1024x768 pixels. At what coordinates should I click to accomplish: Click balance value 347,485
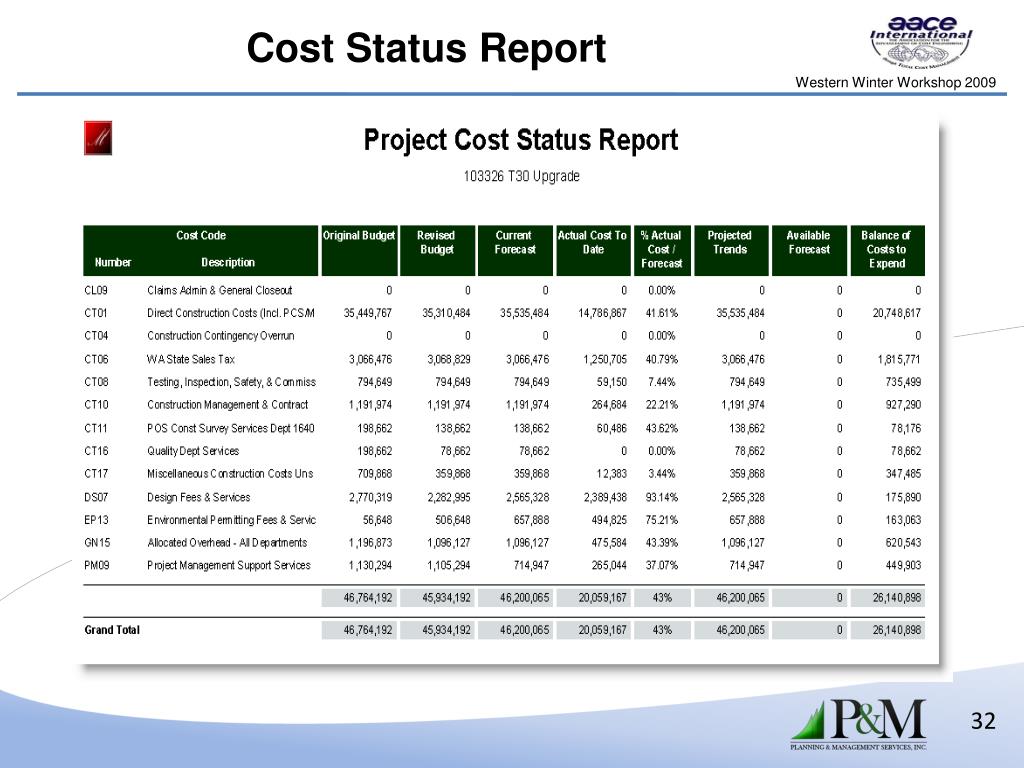coord(903,473)
